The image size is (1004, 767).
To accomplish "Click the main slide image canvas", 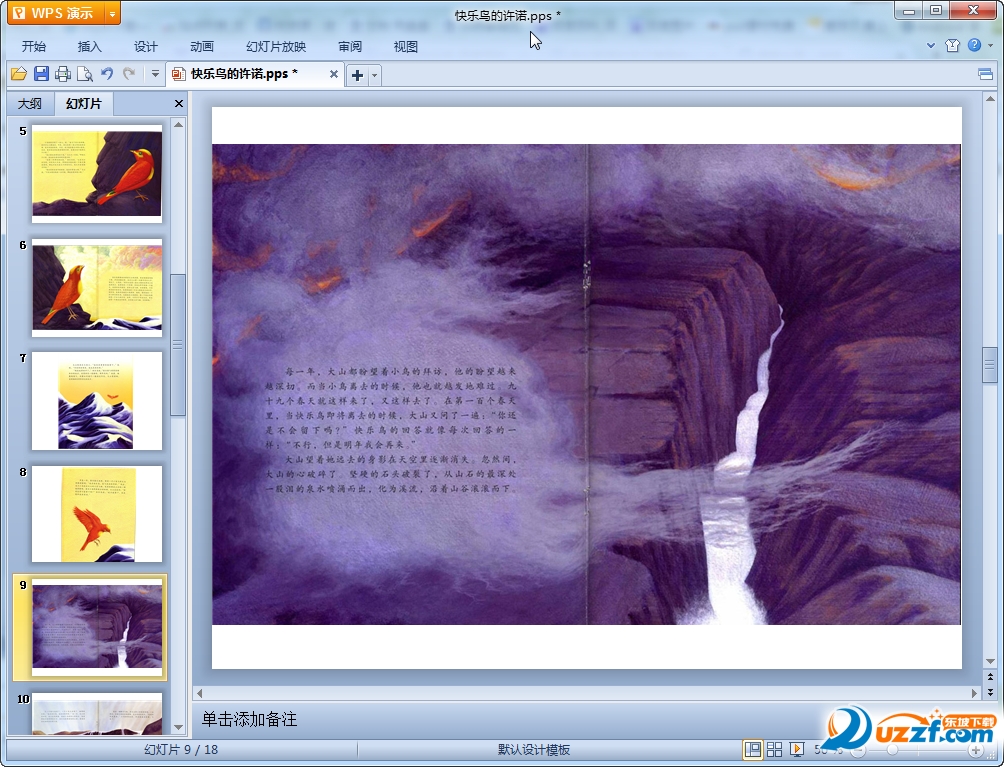I will 587,384.
